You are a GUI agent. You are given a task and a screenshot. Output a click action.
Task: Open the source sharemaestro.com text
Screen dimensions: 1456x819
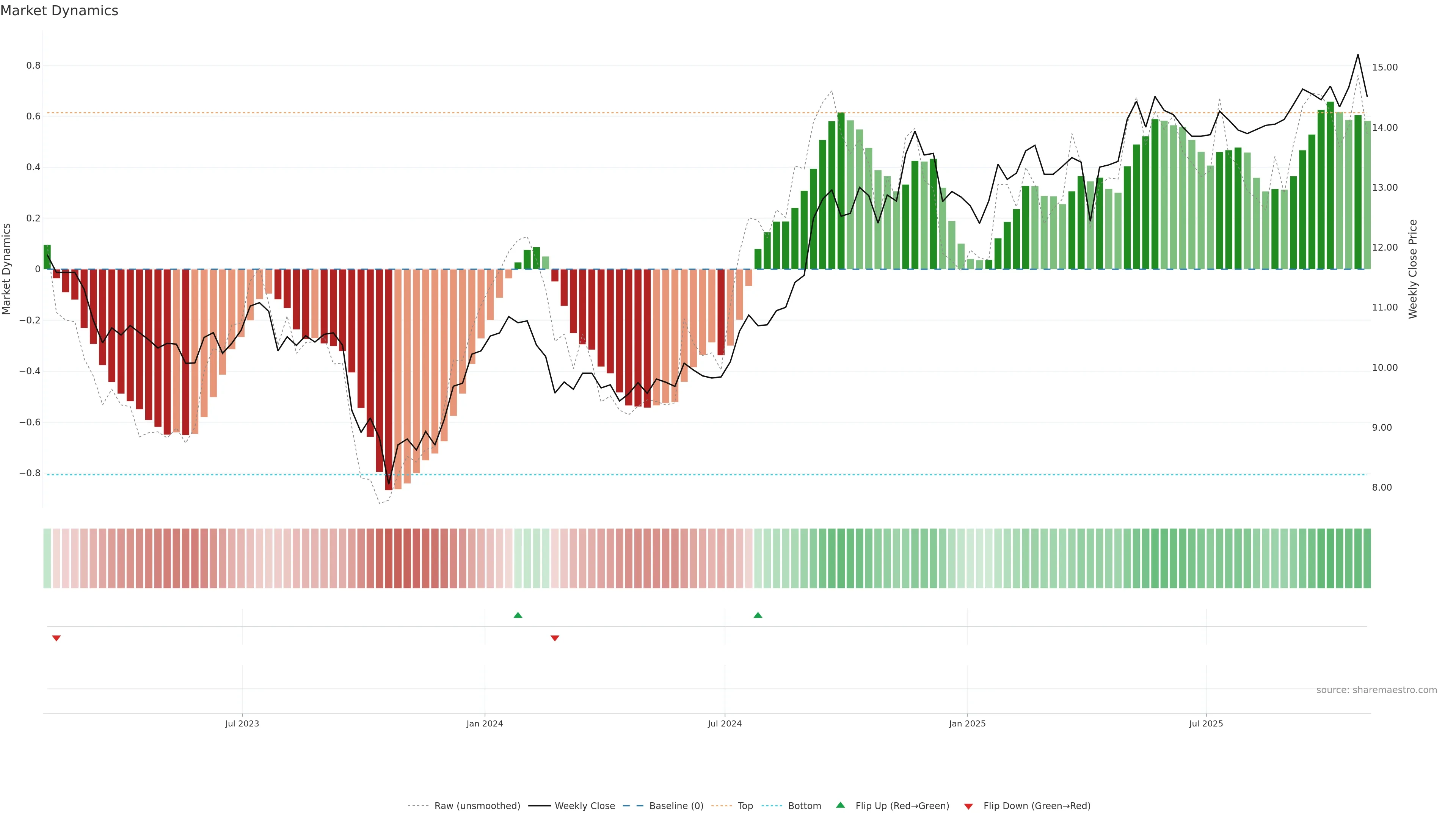click(1376, 690)
